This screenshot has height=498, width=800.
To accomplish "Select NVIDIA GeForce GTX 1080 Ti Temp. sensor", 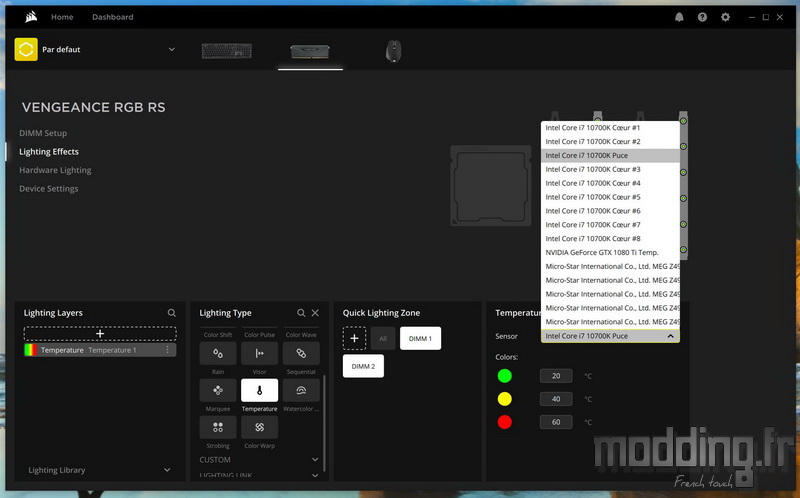I will [610, 252].
